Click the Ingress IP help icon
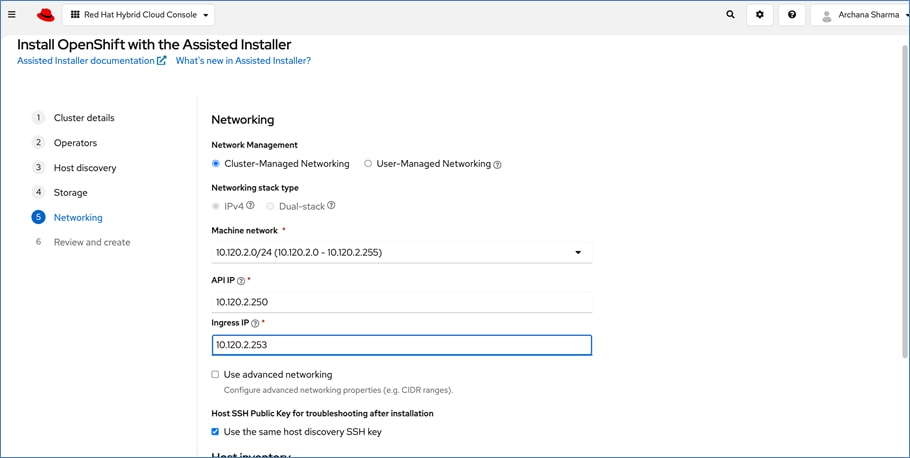Image resolution: width=910 pixels, height=458 pixels. pos(255,323)
